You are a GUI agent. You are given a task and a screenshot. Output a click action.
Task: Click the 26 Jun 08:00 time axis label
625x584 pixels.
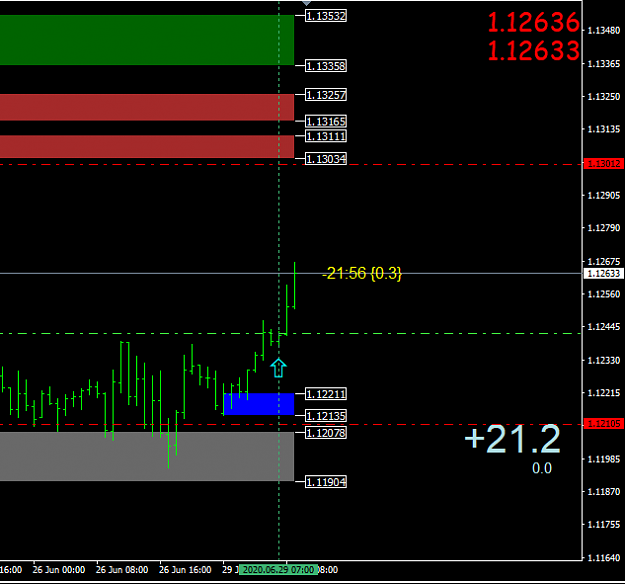[x=122, y=570]
